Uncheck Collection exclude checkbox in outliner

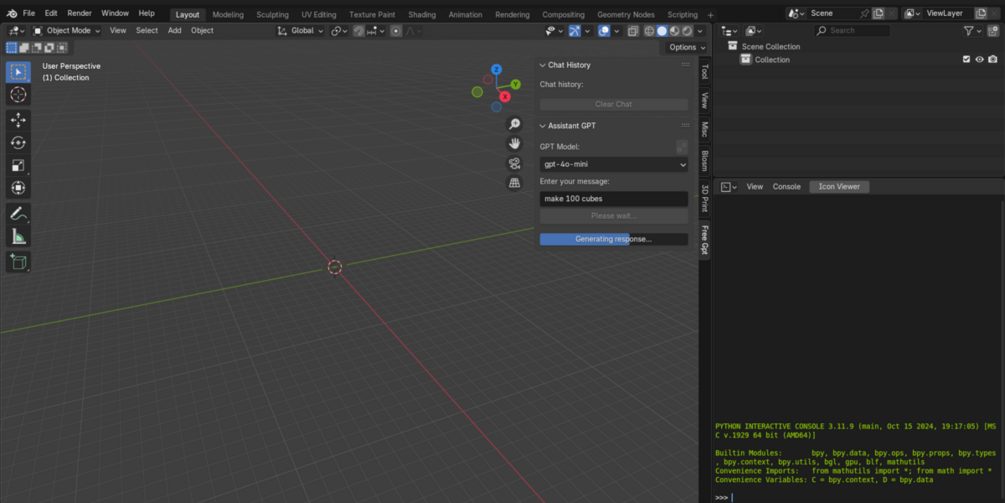pos(967,60)
